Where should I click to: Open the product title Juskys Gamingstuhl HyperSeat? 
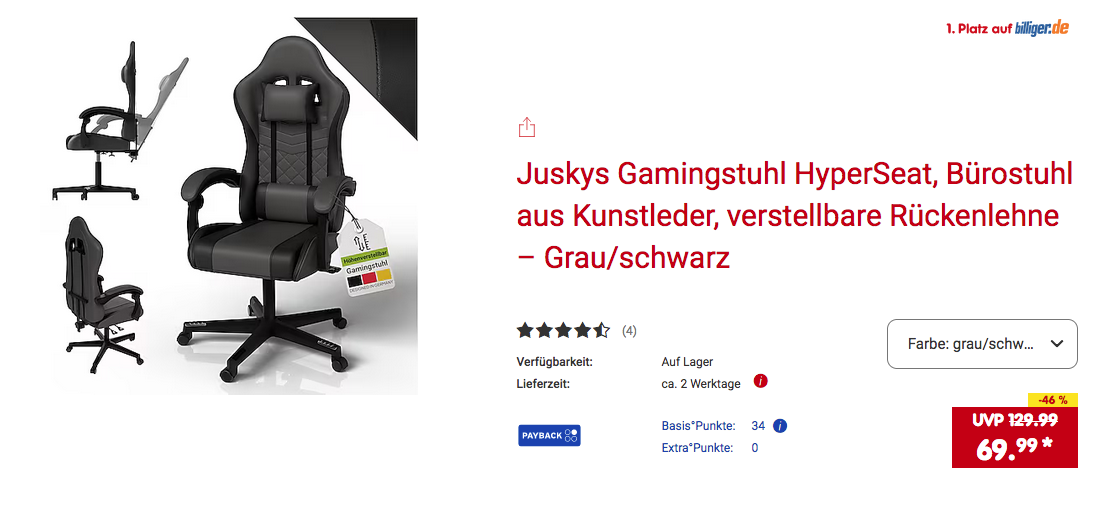tap(795, 217)
